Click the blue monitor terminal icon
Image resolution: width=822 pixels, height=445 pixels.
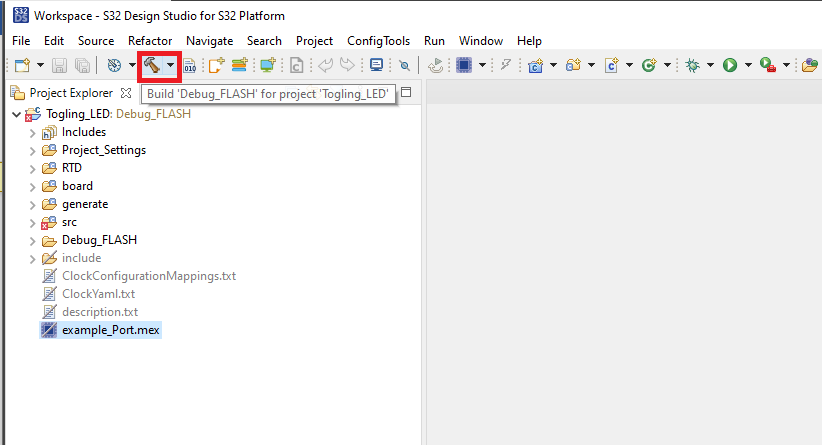(x=375, y=65)
